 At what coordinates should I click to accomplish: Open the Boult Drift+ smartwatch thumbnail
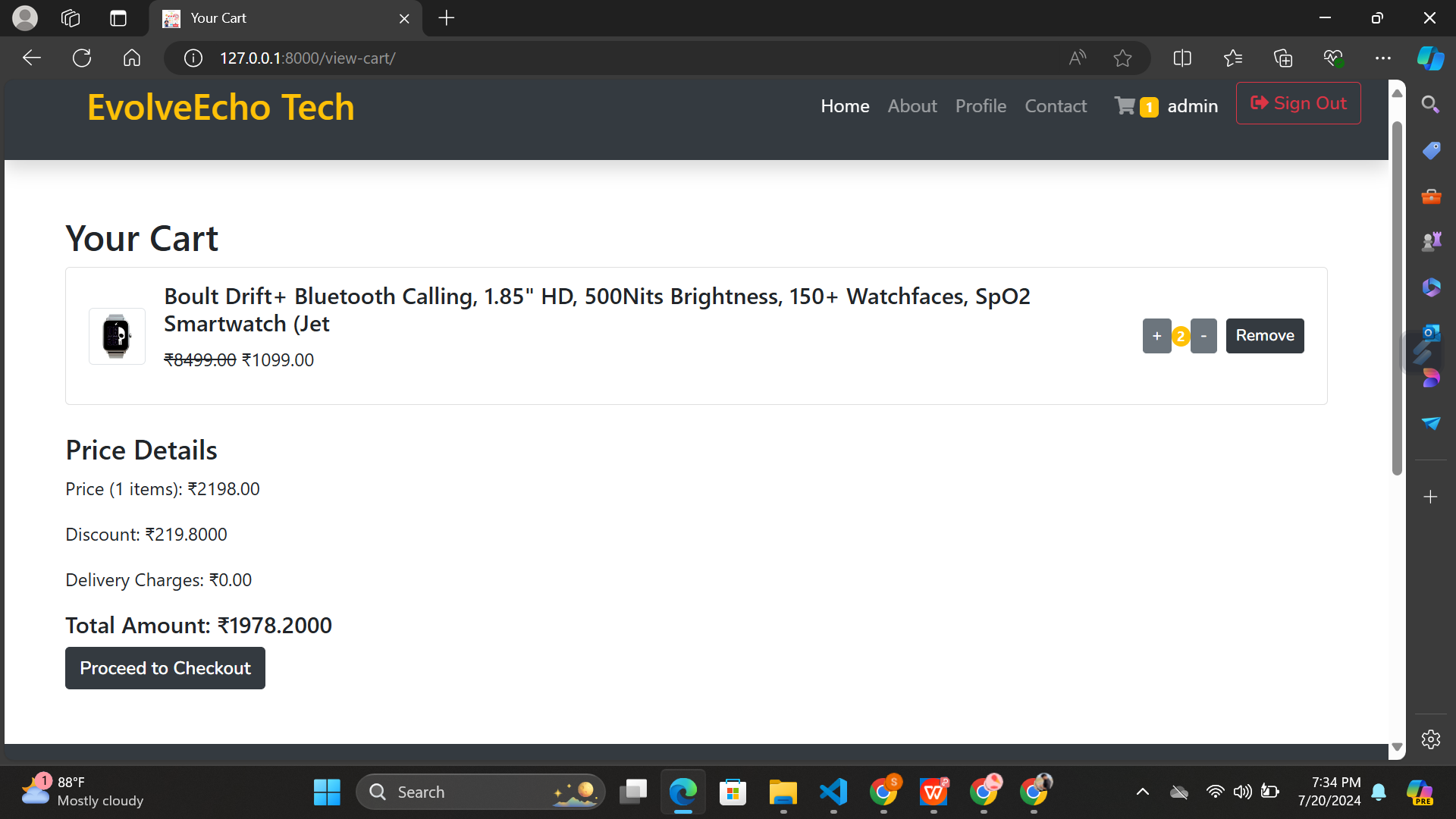[117, 336]
